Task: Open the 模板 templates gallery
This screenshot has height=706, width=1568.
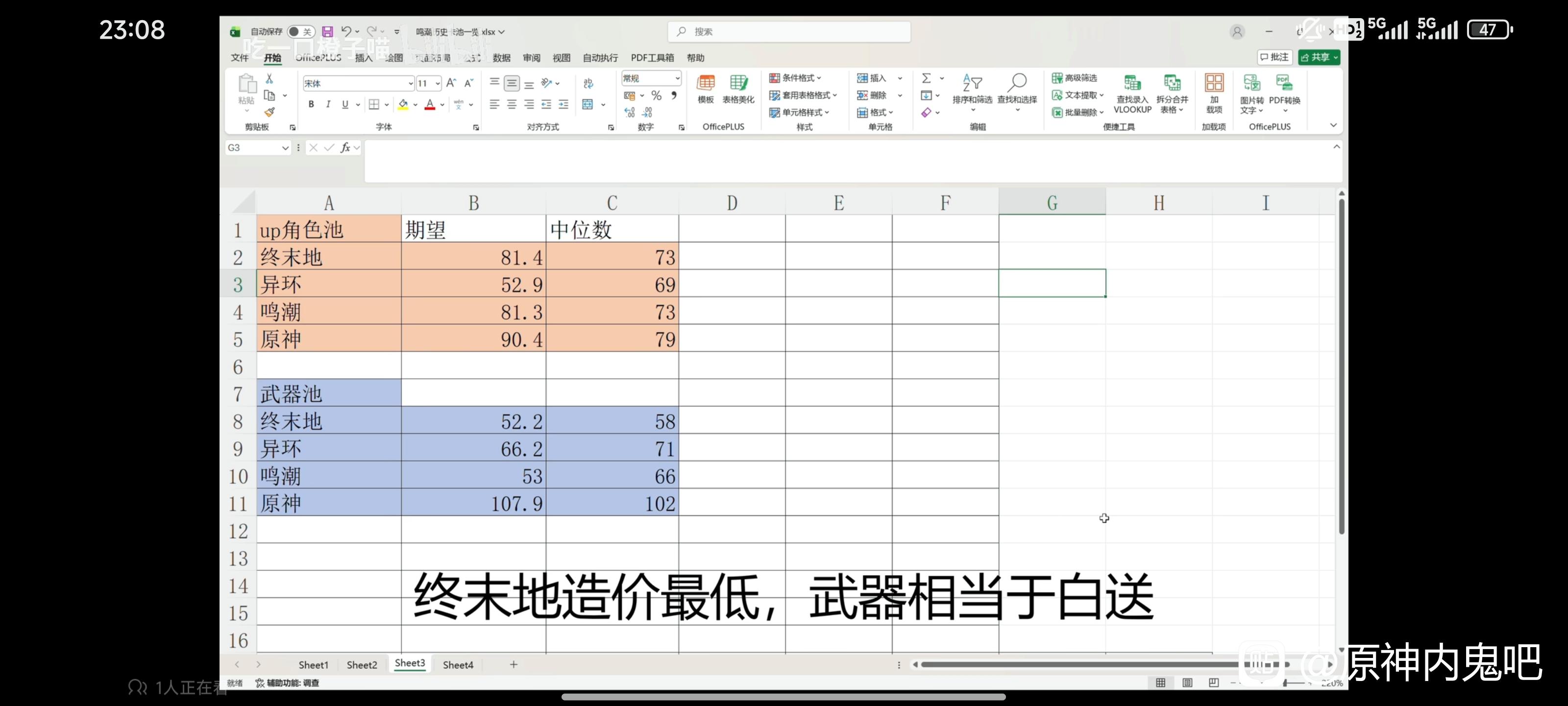Action: point(706,90)
